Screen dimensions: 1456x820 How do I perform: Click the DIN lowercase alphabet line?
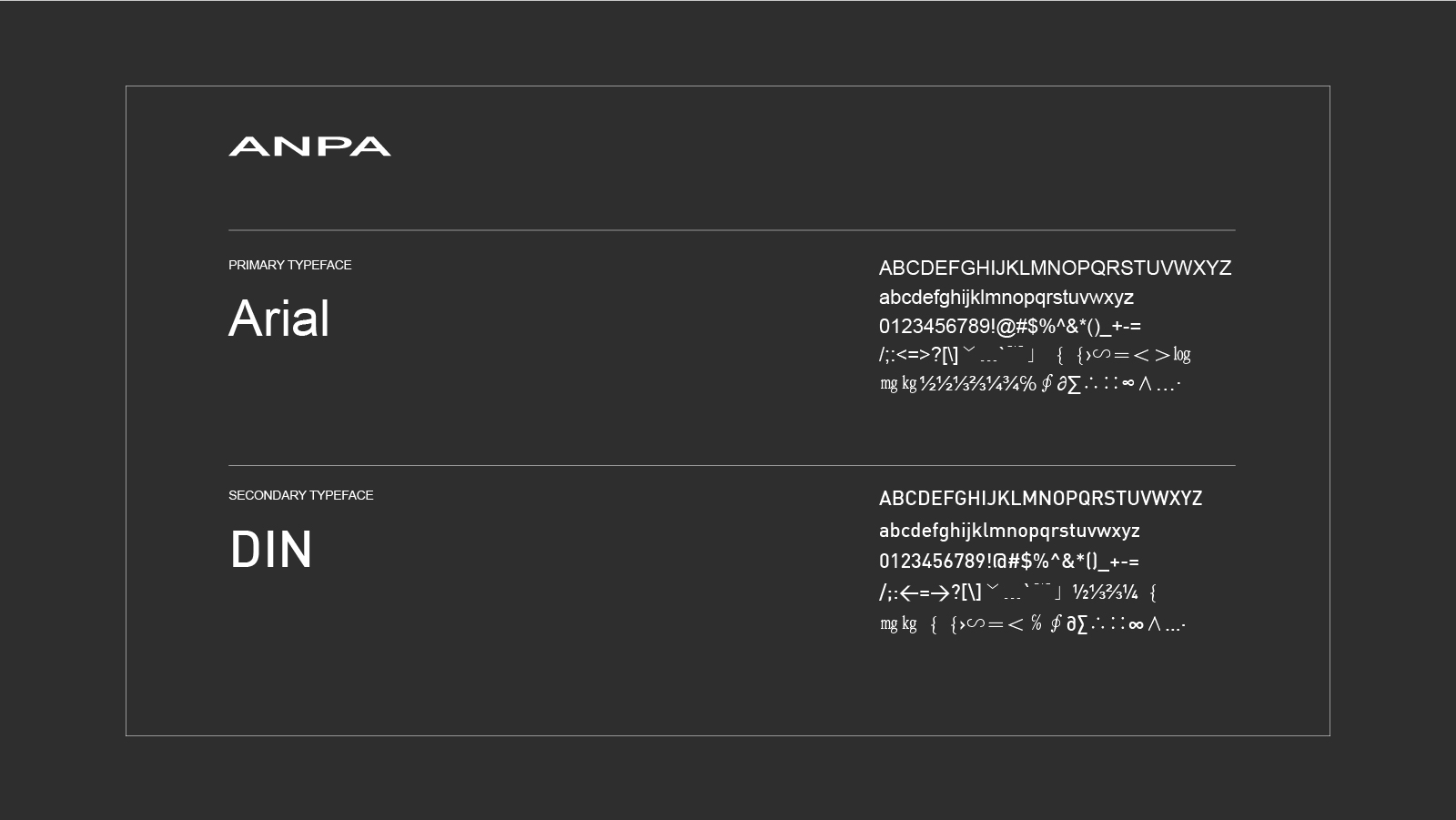[1009, 531]
